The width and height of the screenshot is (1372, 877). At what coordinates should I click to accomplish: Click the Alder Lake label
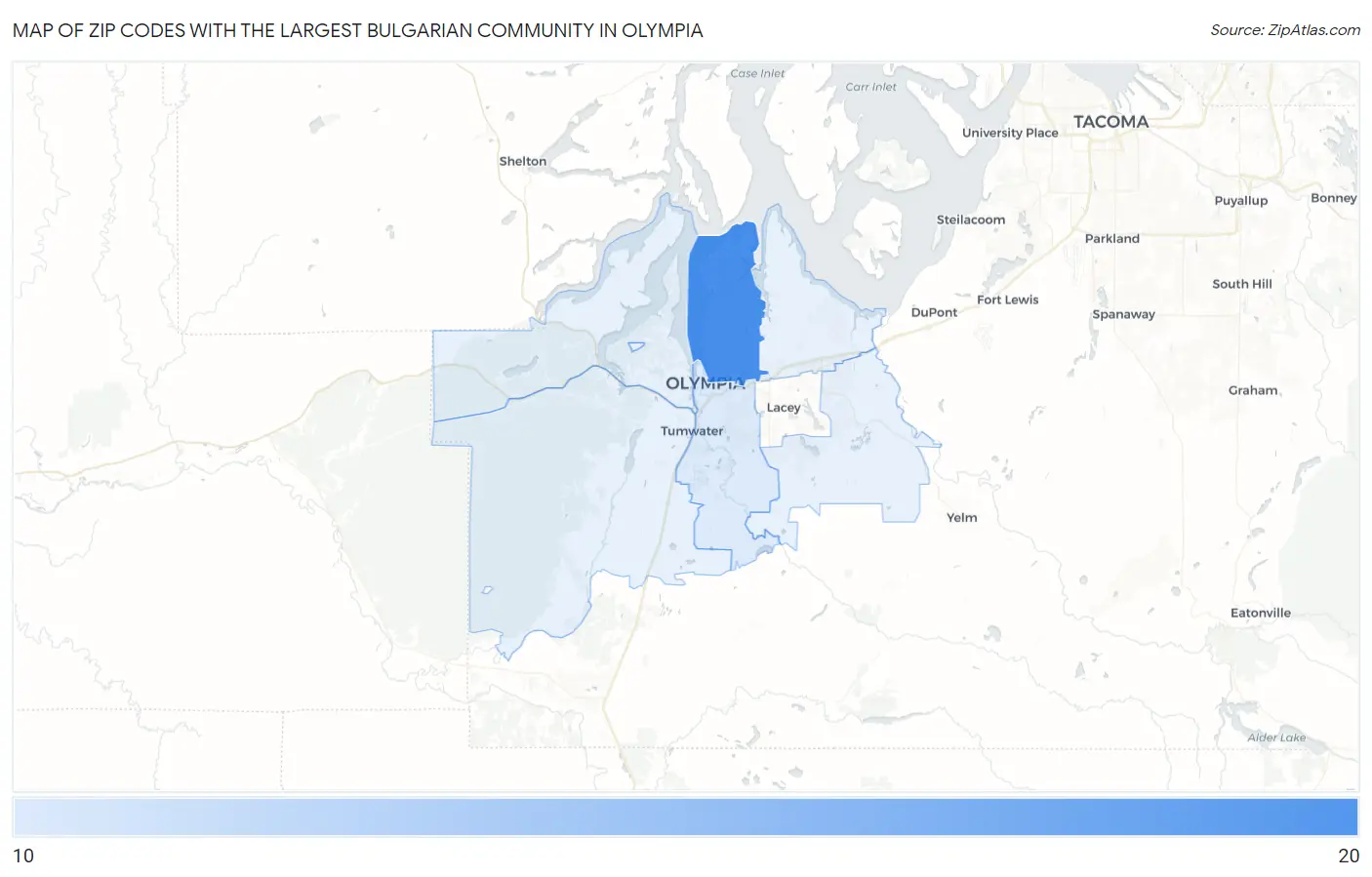click(x=1276, y=737)
